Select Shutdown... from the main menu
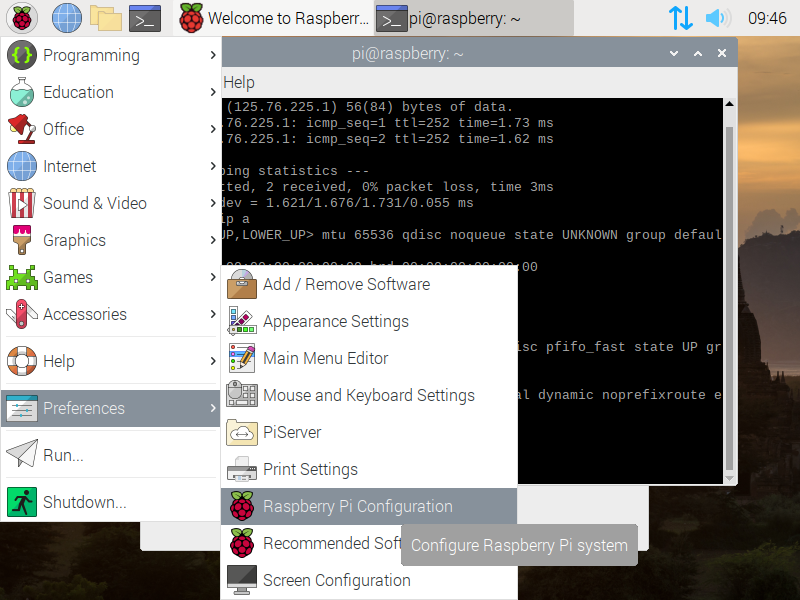800x600 pixels. (x=110, y=502)
